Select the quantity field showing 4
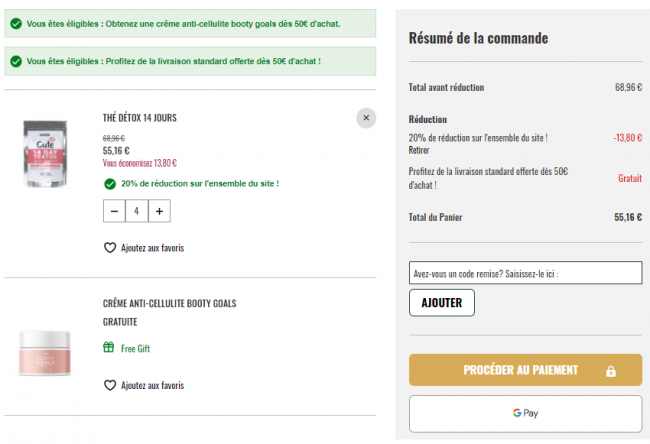This screenshot has width=650, height=444. (136, 211)
